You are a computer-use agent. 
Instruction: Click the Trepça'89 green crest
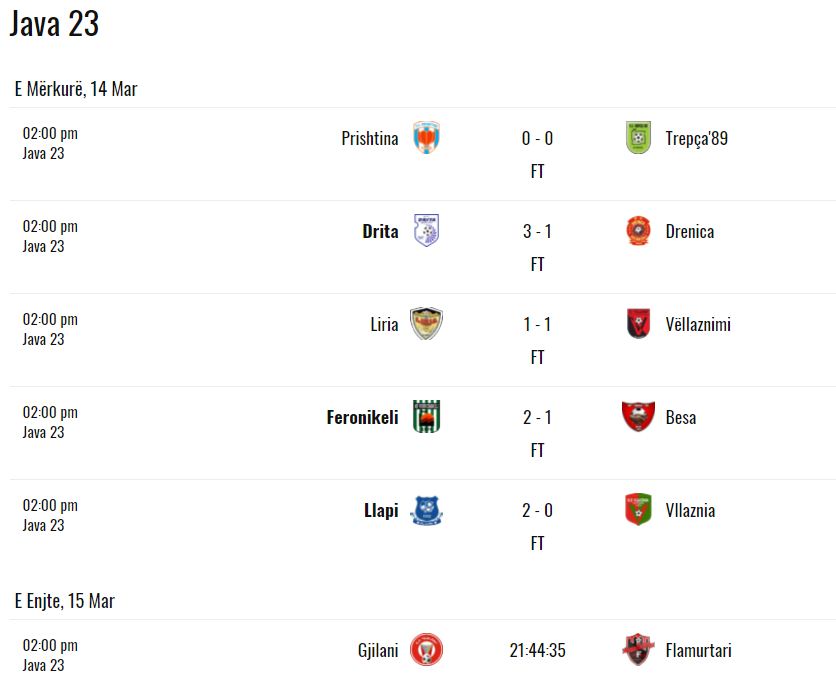click(638, 138)
